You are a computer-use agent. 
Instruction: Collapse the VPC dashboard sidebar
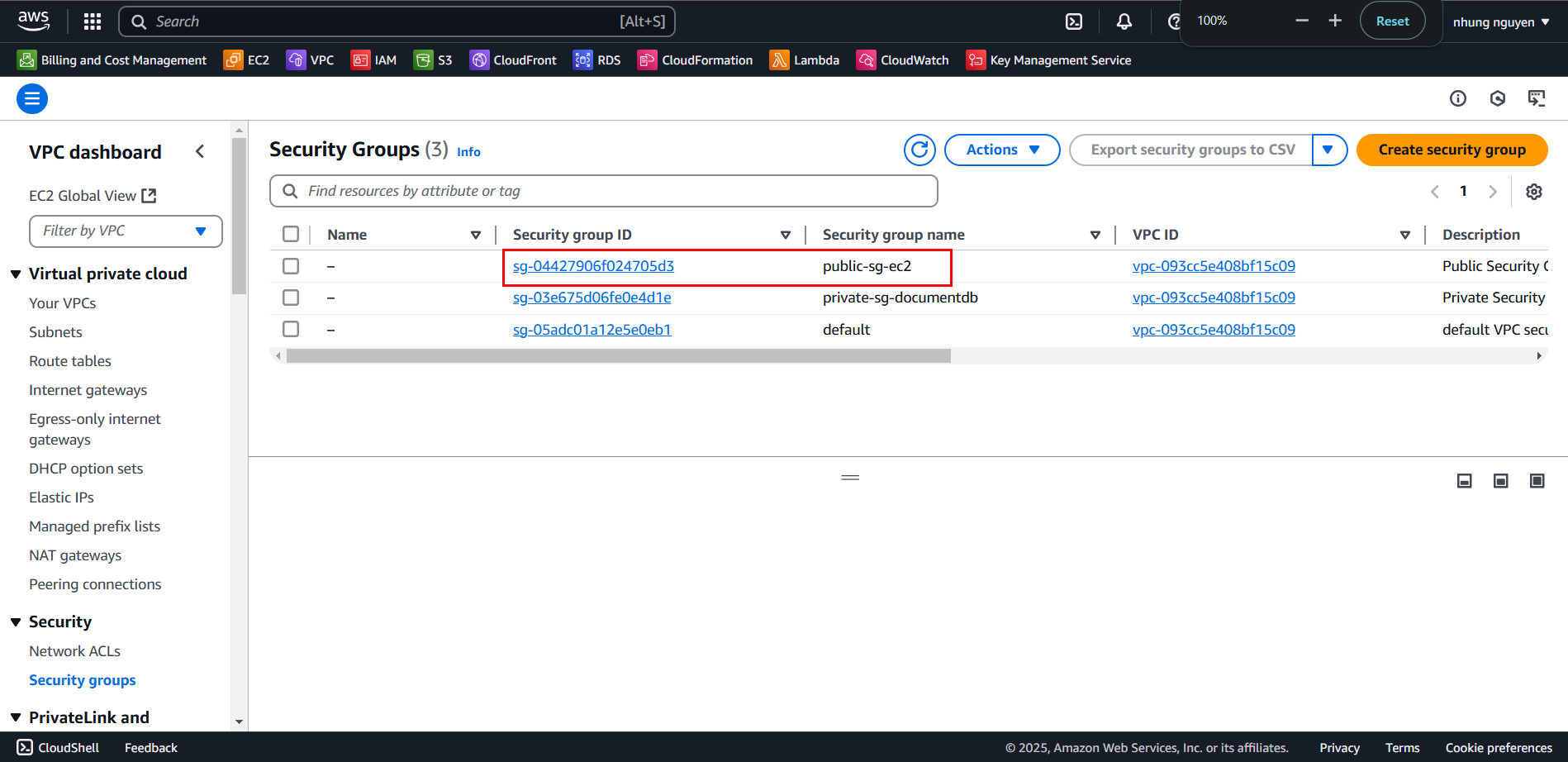coord(200,151)
